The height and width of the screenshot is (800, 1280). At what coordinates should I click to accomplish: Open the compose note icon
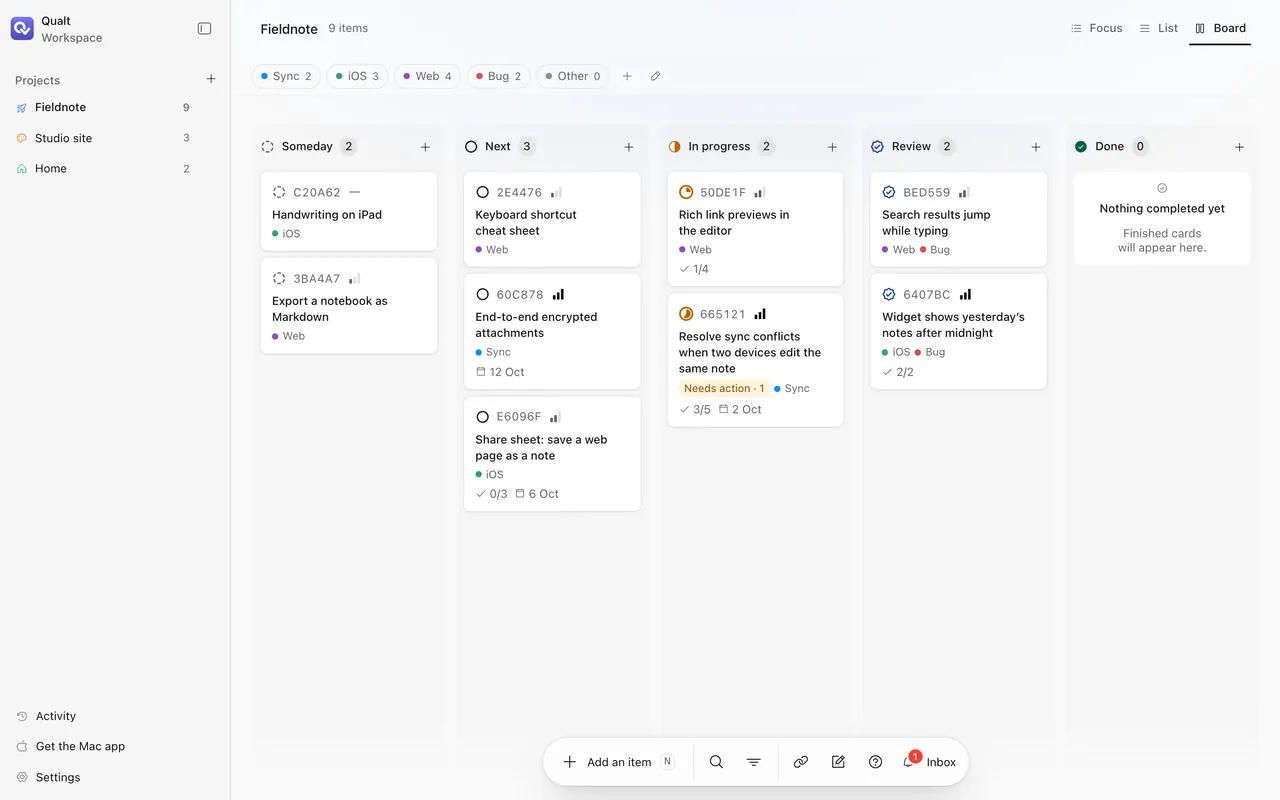pos(838,762)
